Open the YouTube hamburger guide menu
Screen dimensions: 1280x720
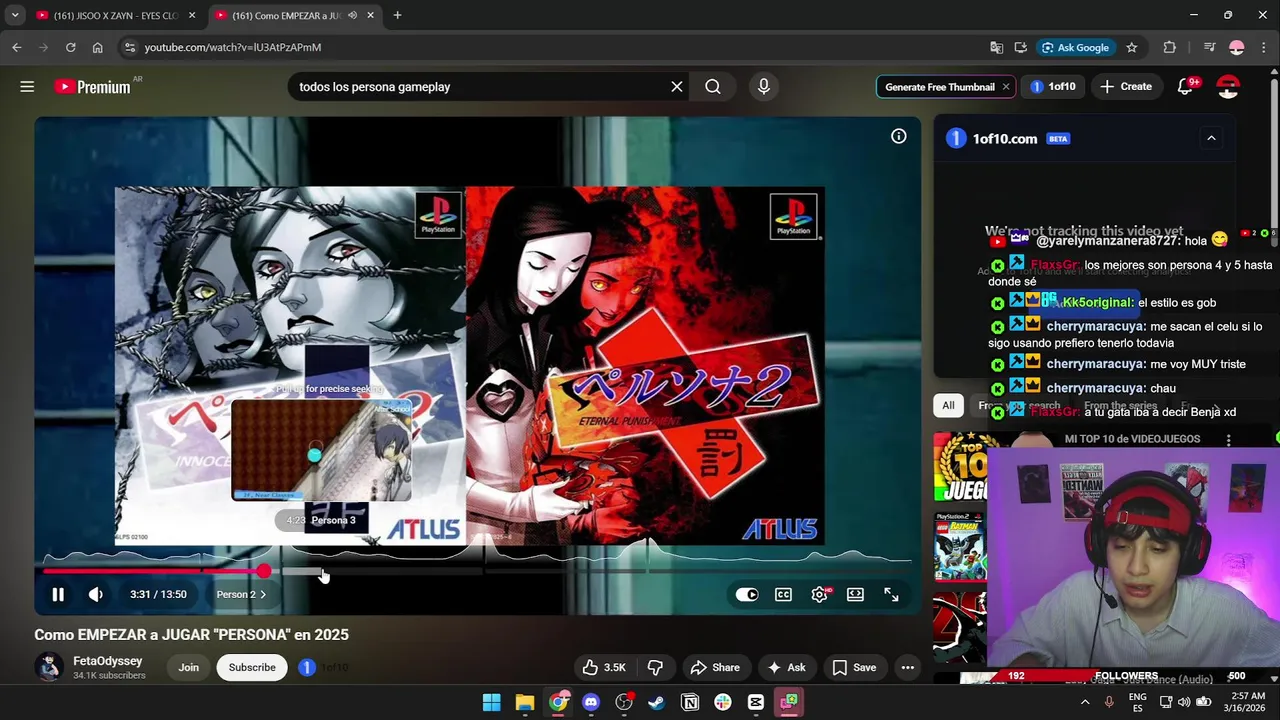click(x=27, y=87)
